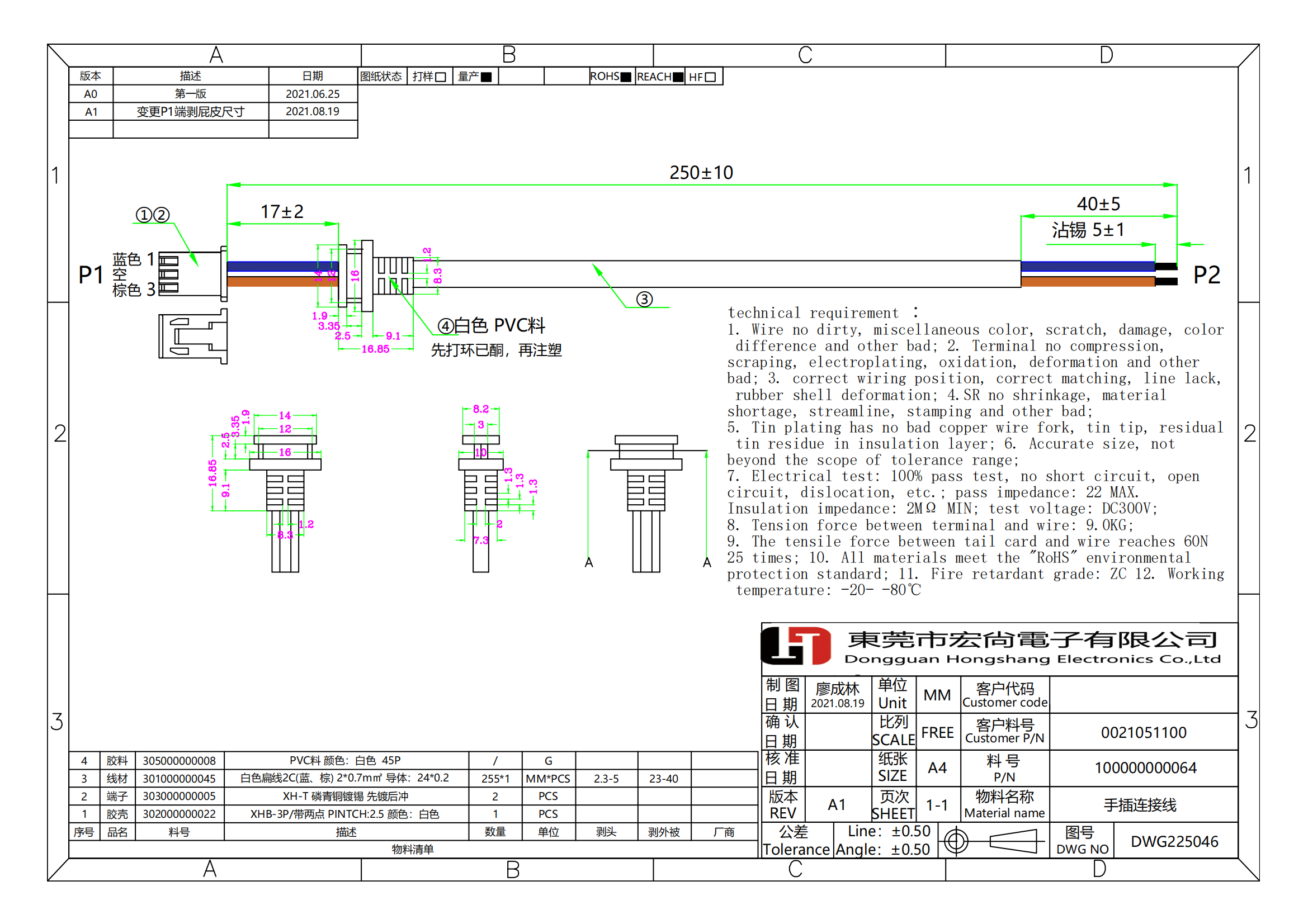1308x924 pixels.
Task: Select the 沾锡 5±1 tinning note
Action: pos(1088,230)
